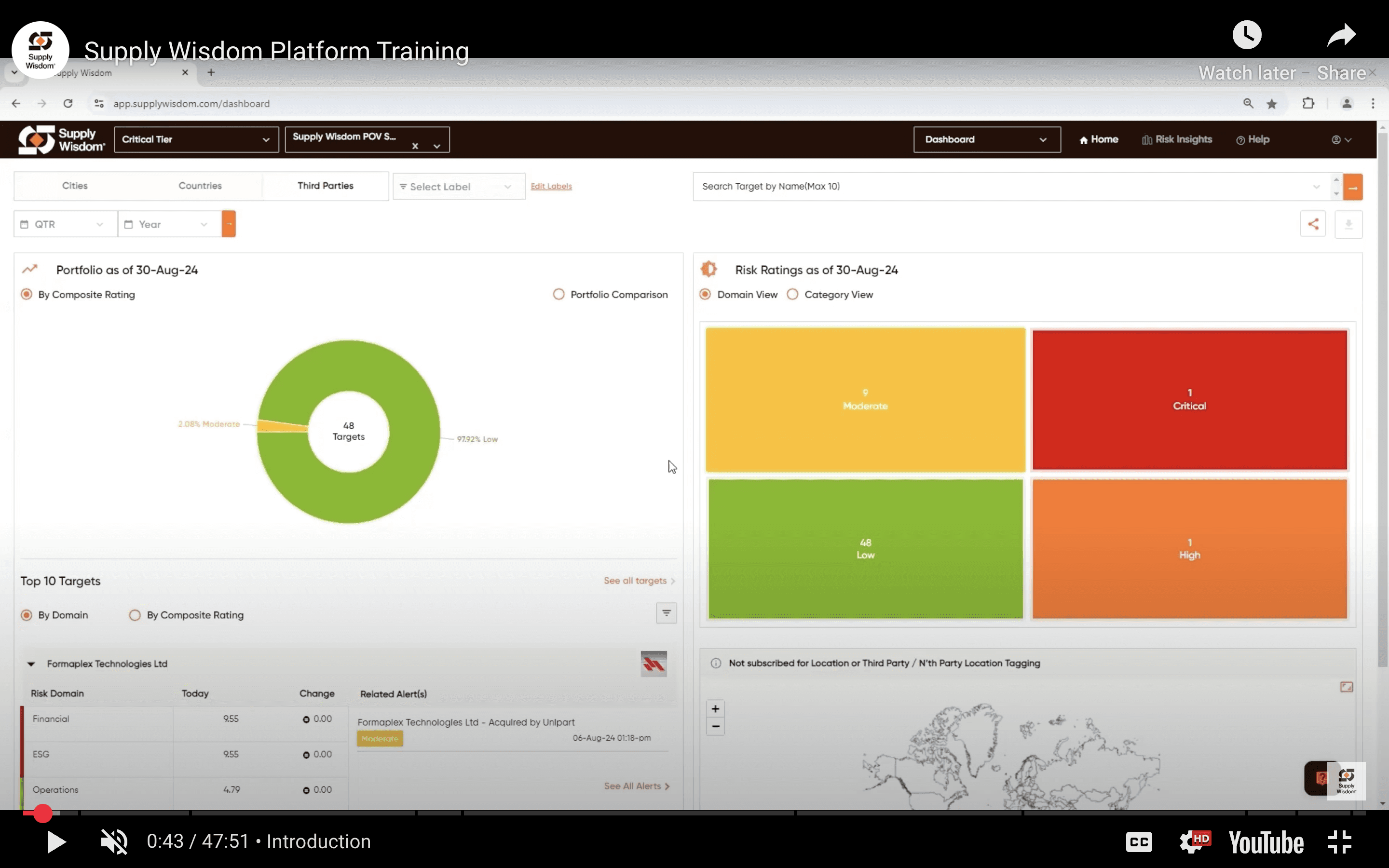This screenshot has width=1389, height=868.
Task: Open Top 10 Targets filter icon
Action: pyautogui.click(x=667, y=613)
